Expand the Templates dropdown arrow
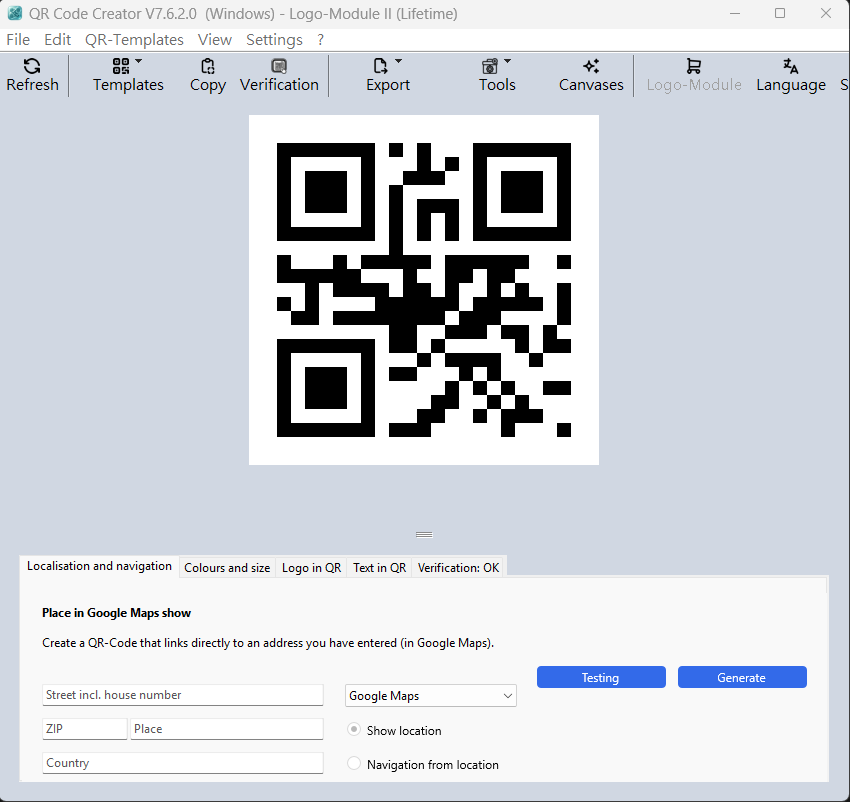Image resolution: width=850 pixels, height=802 pixels. pos(139,61)
